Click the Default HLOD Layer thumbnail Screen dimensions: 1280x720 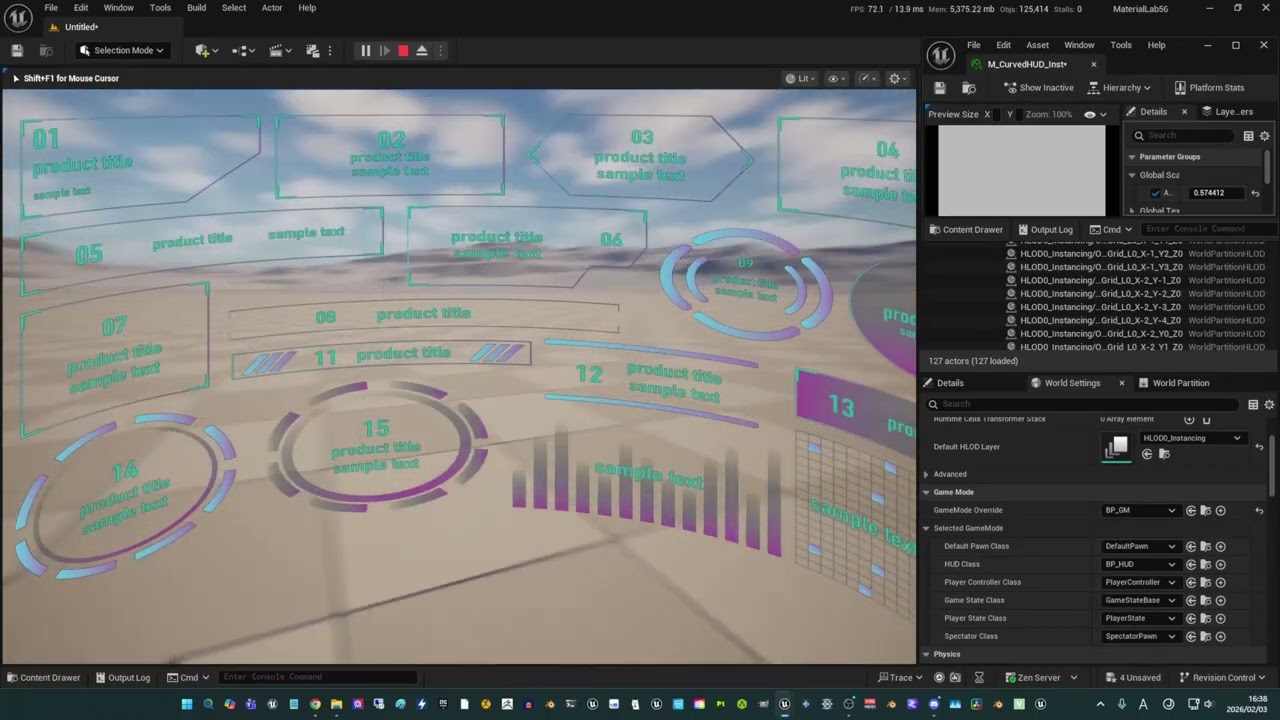point(1115,447)
